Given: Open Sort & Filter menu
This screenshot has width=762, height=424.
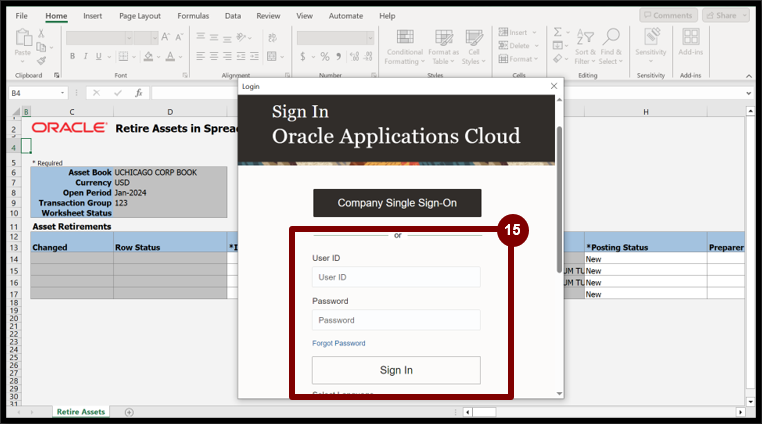Looking at the screenshot, I should click(x=585, y=47).
